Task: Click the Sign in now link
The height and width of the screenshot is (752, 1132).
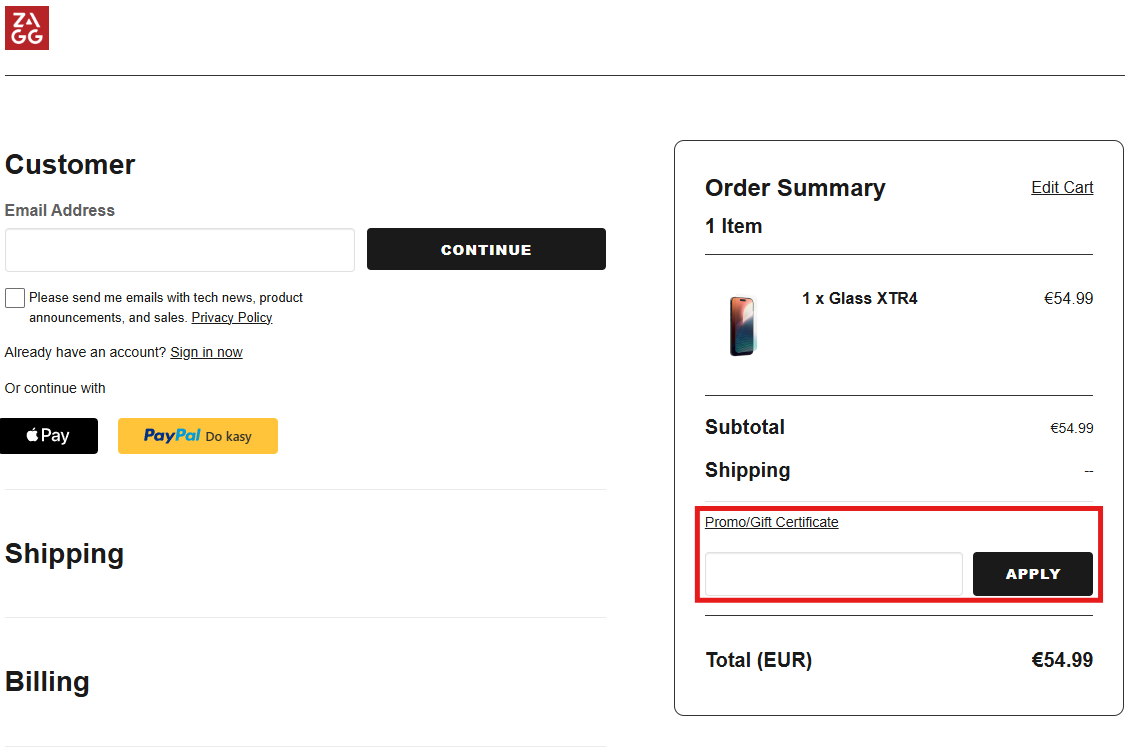Action: 206,352
